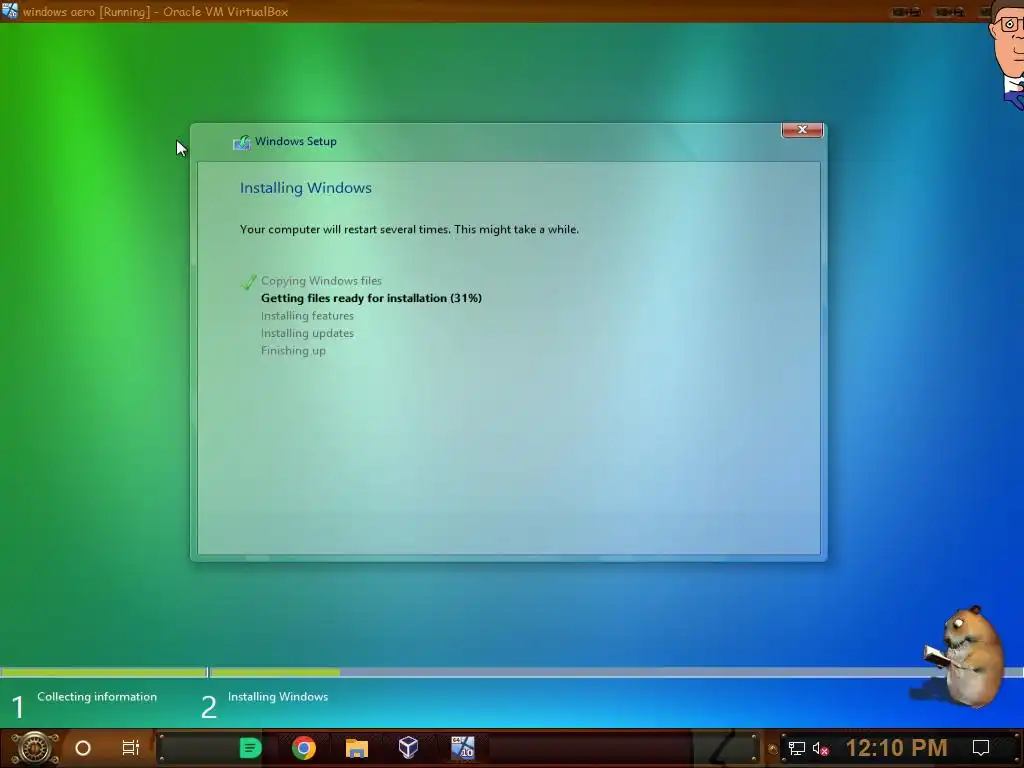
Task: Click the 'Collecting information' stage label
Action: click(x=97, y=697)
